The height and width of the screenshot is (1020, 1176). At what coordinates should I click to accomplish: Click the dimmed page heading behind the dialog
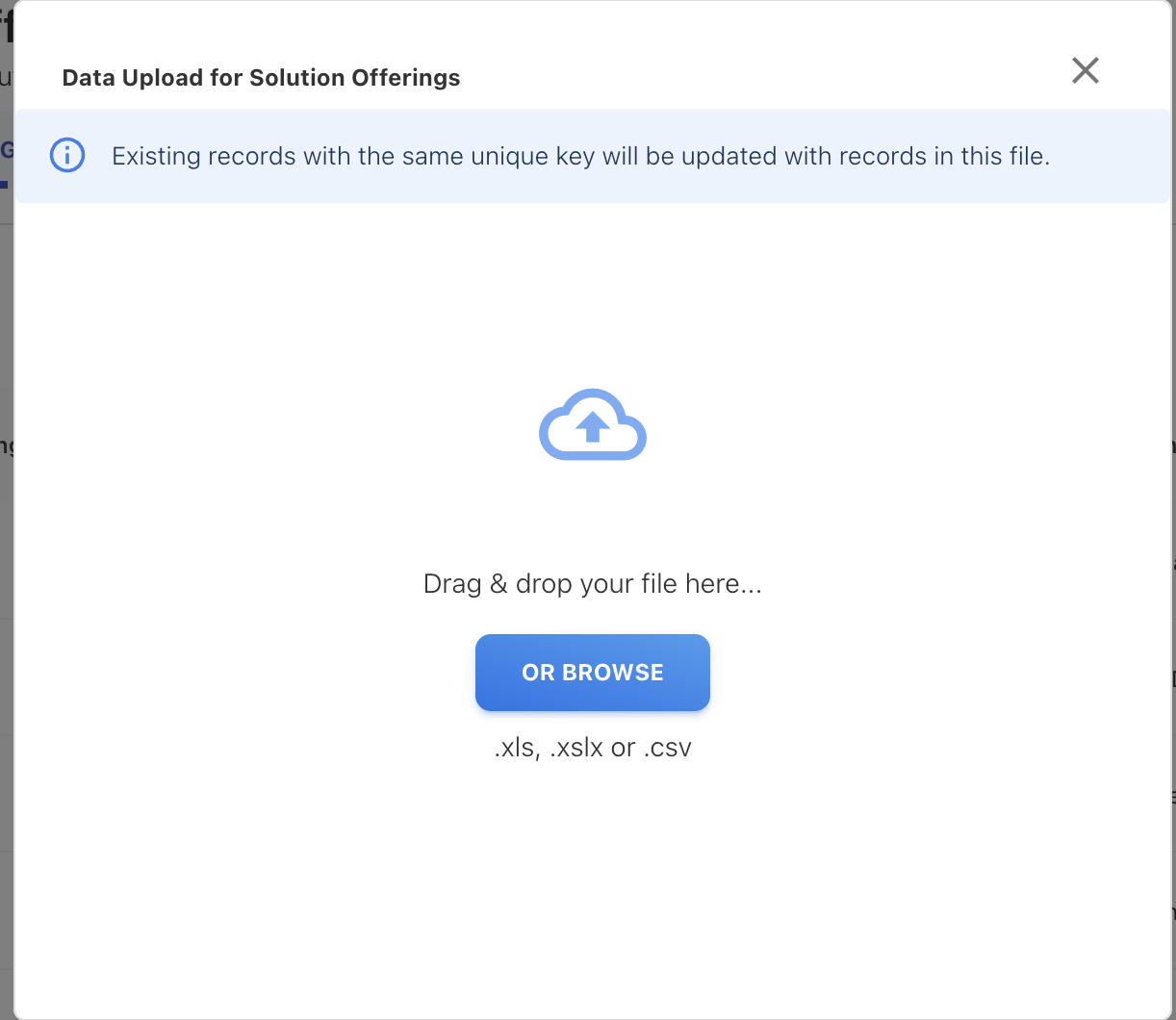6,29
